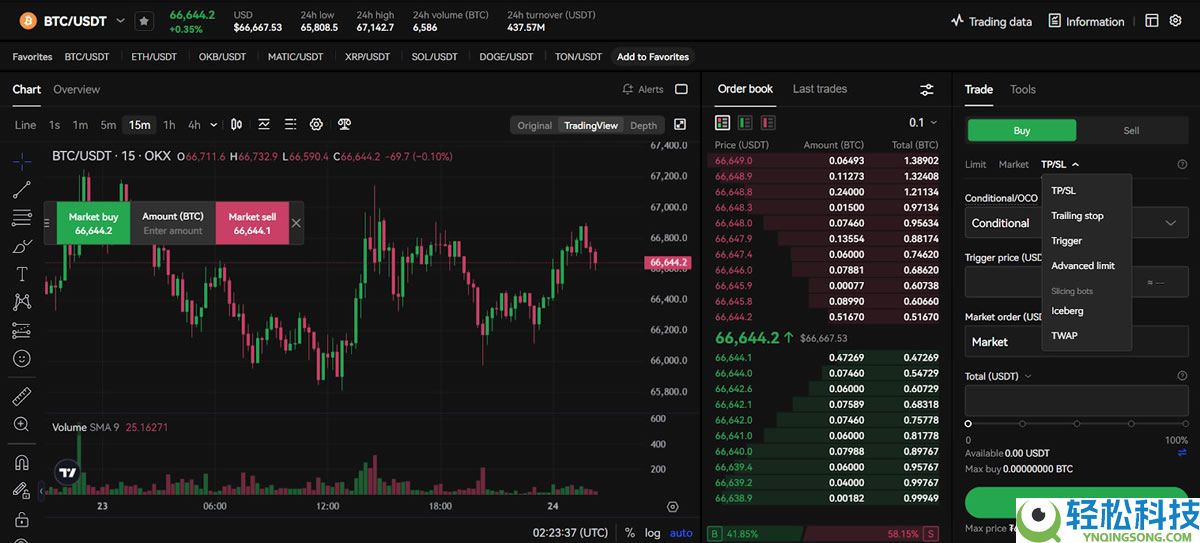The width and height of the screenshot is (1200, 543).
Task: Switch chart mode to Original
Action: [x=534, y=126]
